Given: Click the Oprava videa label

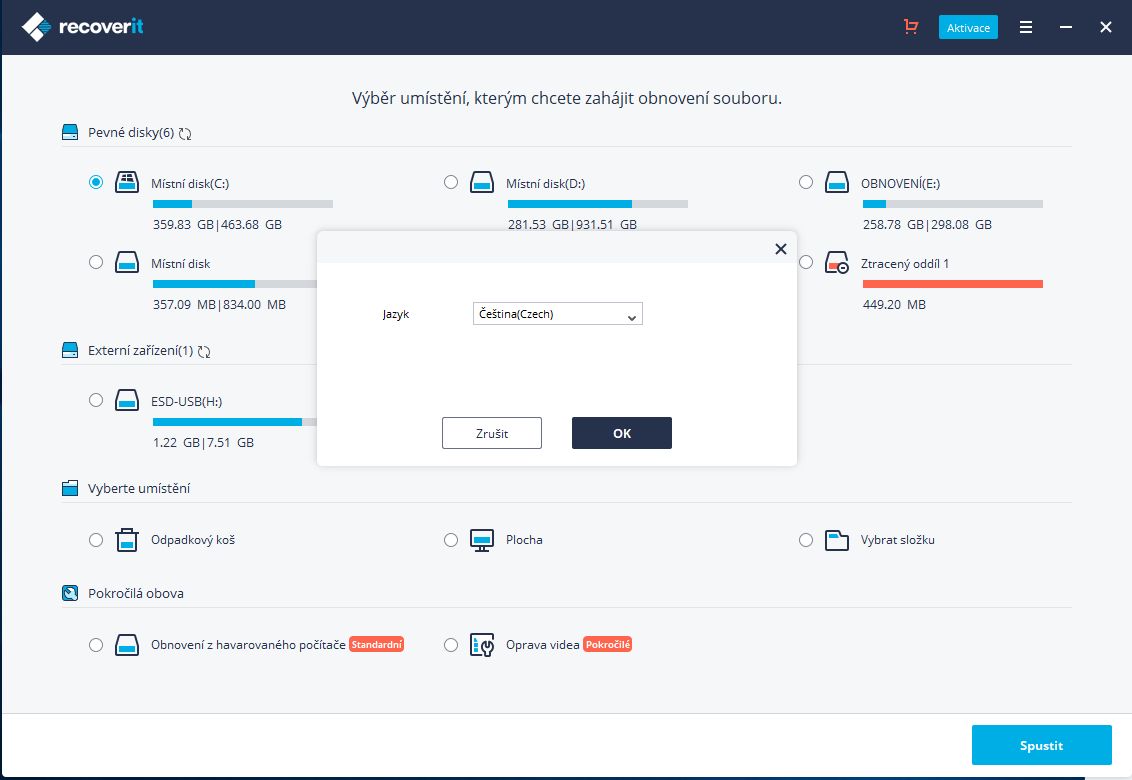Looking at the screenshot, I should pyautogui.click(x=542, y=645).
